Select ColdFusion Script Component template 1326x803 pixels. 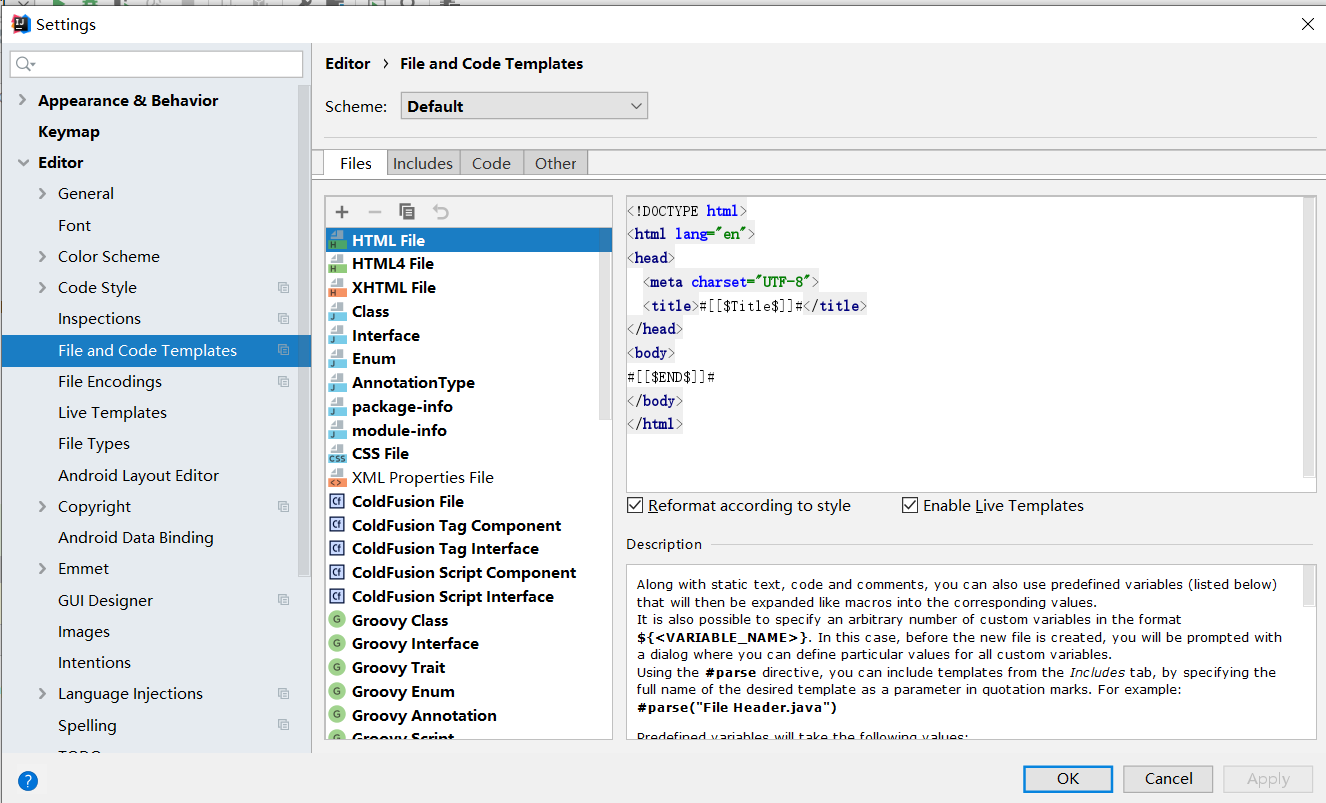(x=464, y=573)
